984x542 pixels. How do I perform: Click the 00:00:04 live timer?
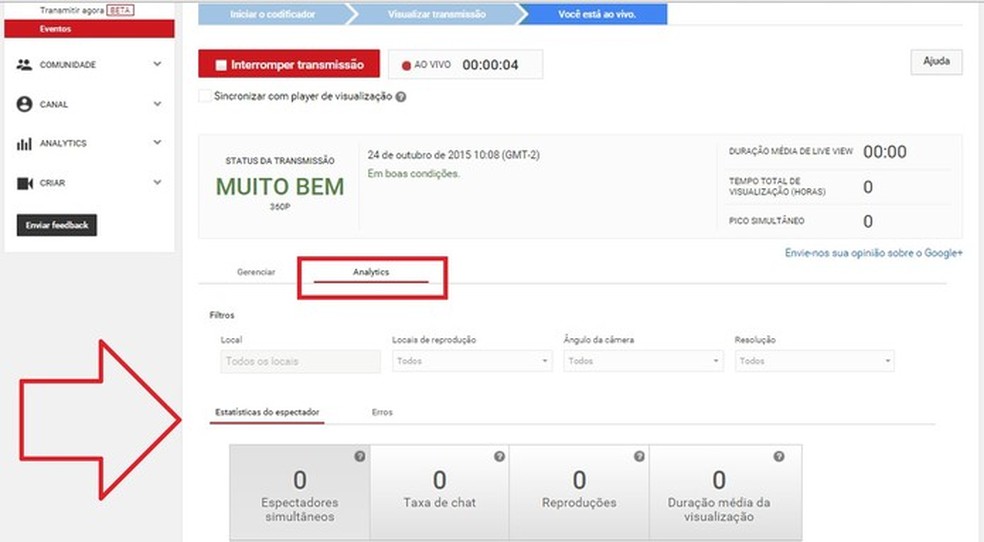click(x=490, y=65)
